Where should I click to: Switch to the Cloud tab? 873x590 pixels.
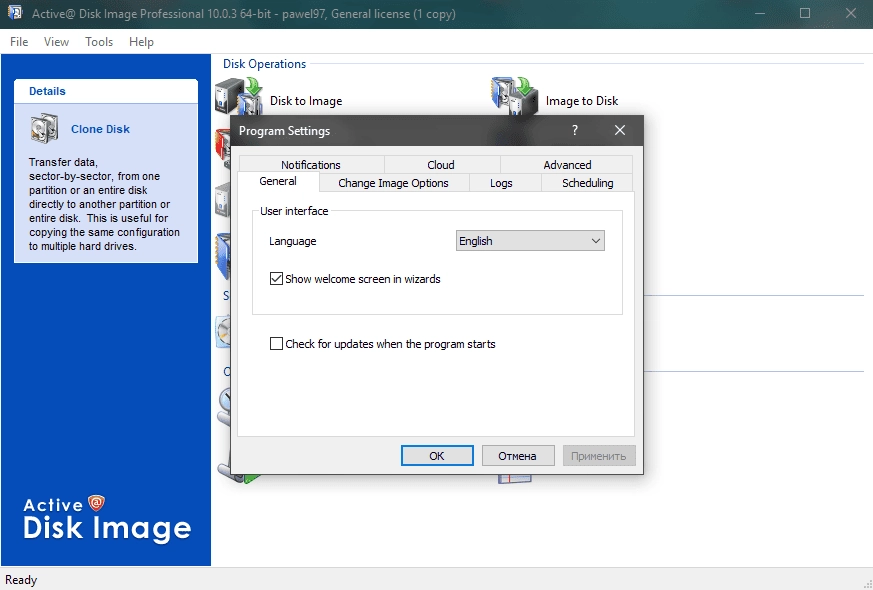click(x=441, y=165)
